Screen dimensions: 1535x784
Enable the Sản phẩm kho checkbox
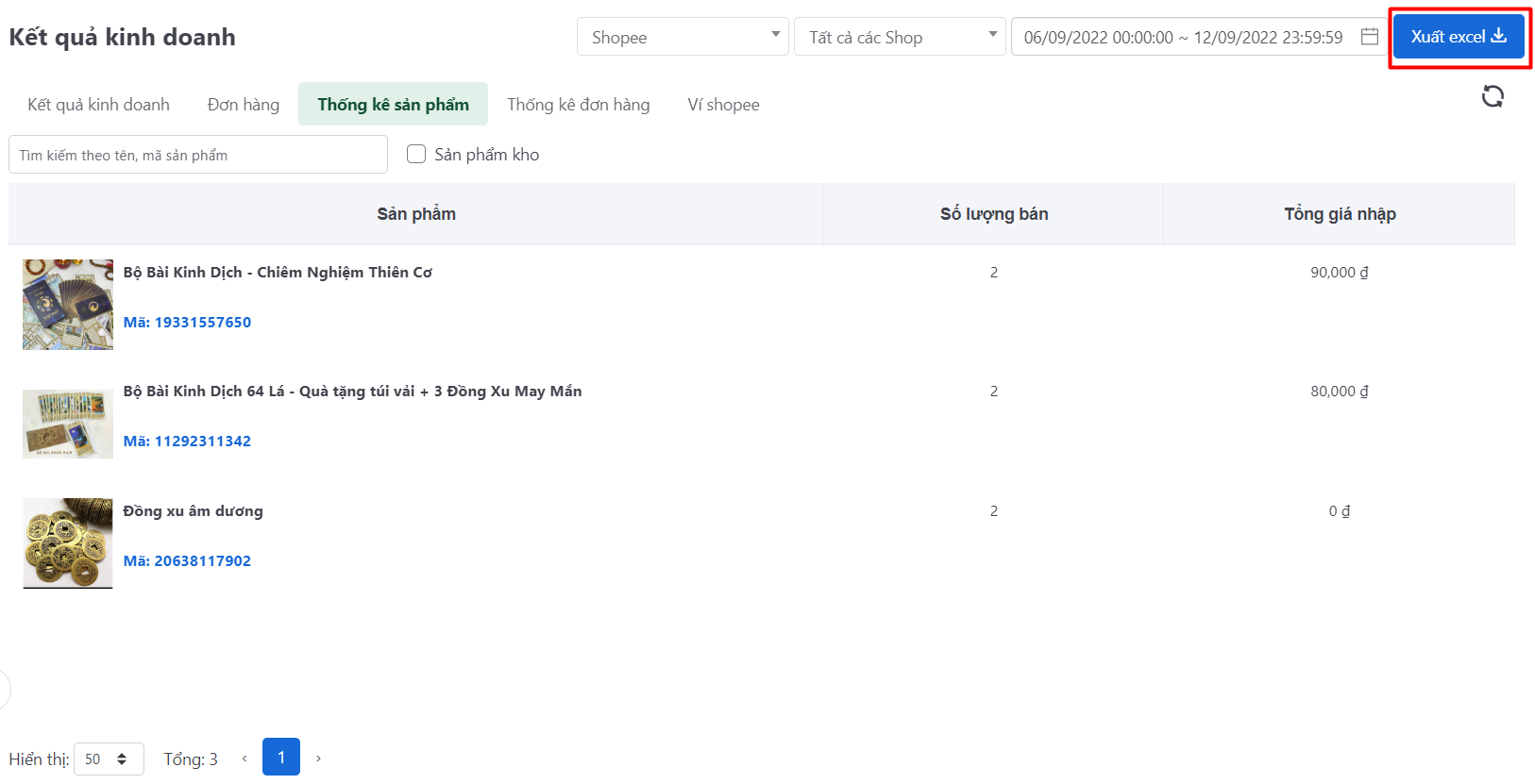(x=416, y=154)
